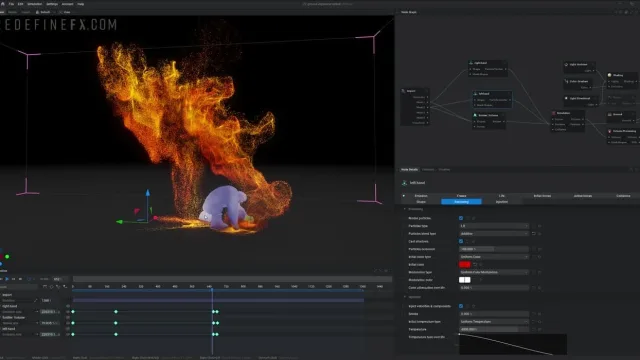Image resolution: width=640 pixels, height=360 pixels.
Task: Click the Light Environment node icon
Action: (566, 64)
